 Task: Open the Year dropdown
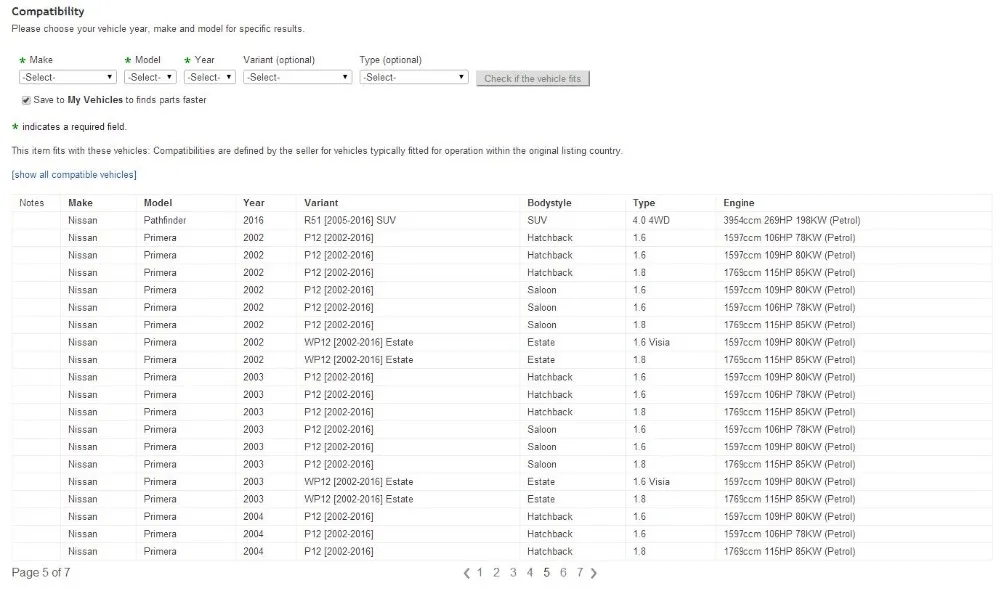pyautogui.click(x=210, y=77)
